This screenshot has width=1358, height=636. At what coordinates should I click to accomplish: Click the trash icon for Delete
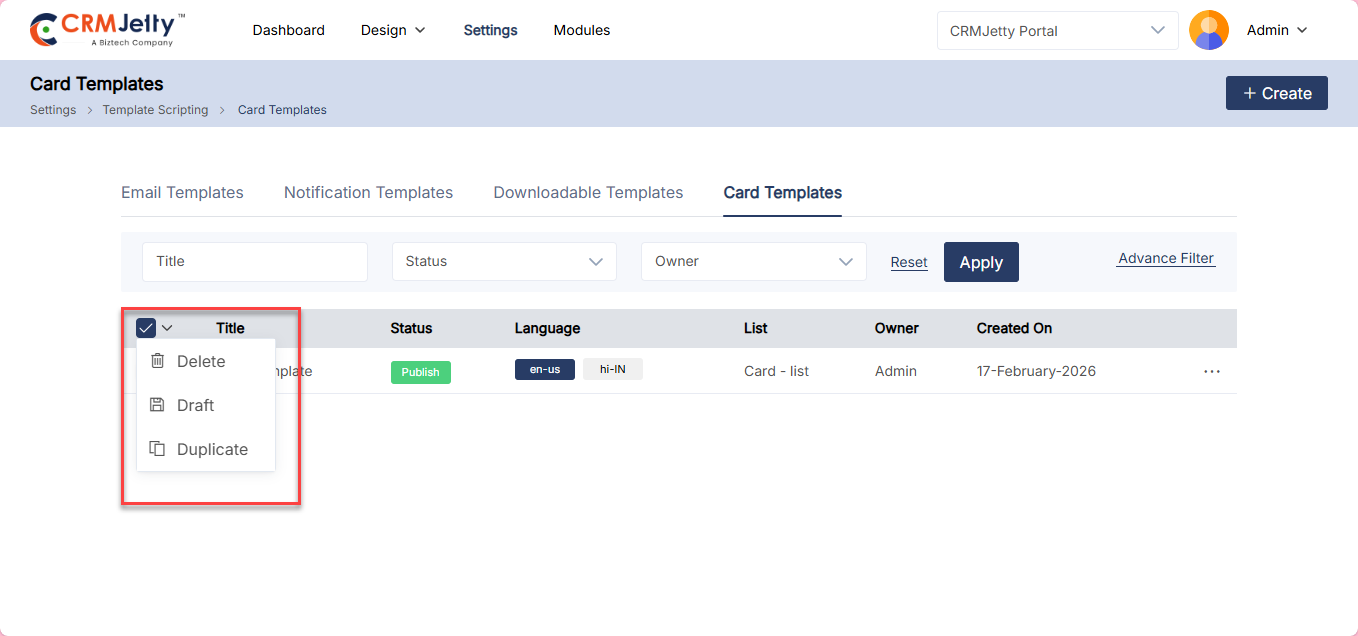(157, 361)
